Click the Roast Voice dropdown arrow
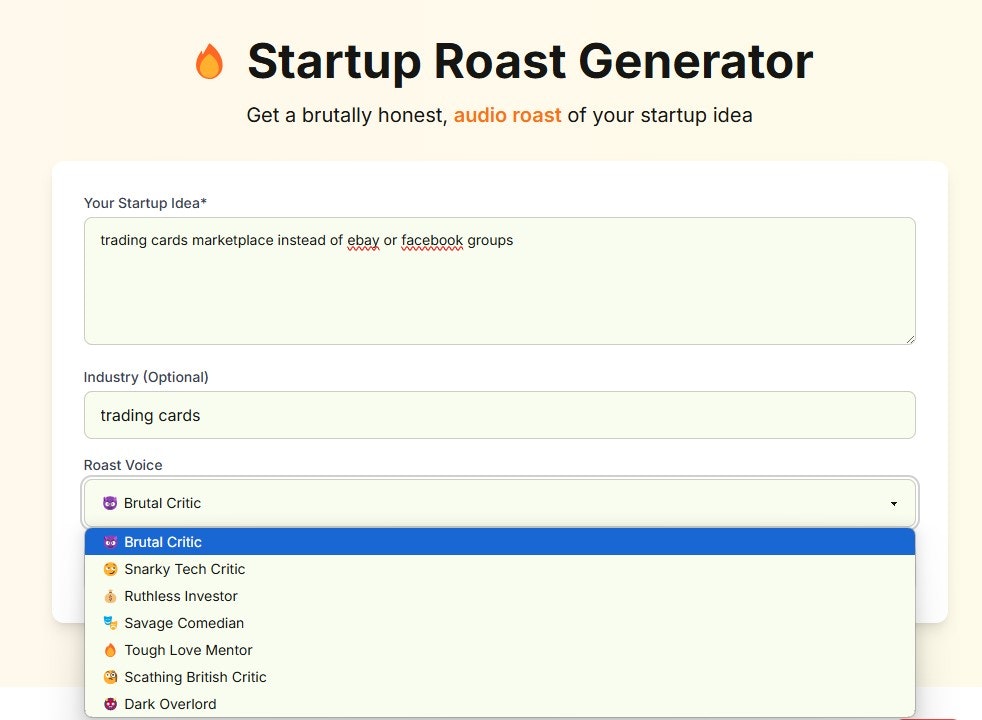The height and width of the screenshot is (720, 982). [894, 503]
